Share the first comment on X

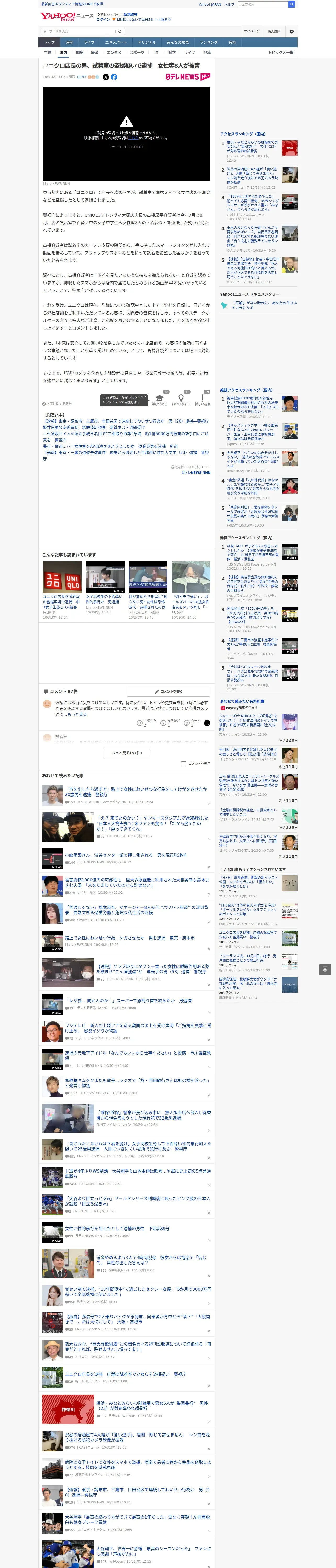coord(207,723)
